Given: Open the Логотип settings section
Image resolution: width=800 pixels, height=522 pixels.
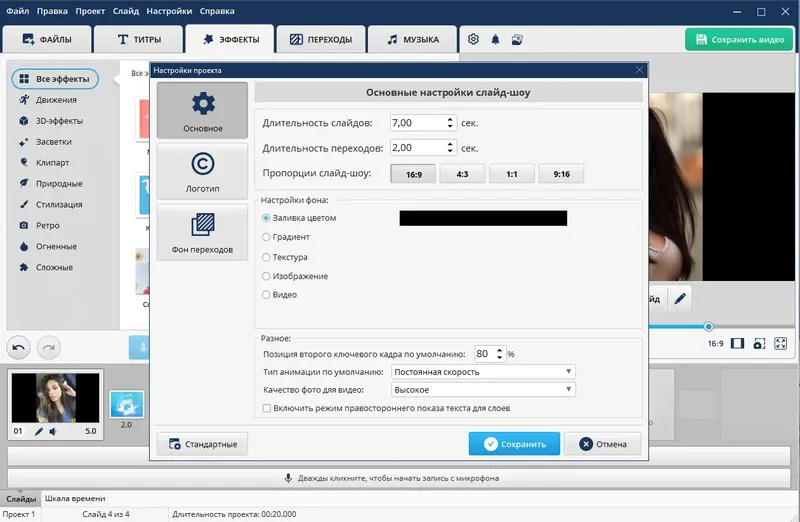Looking at the screenshot, I should [203, 171].
